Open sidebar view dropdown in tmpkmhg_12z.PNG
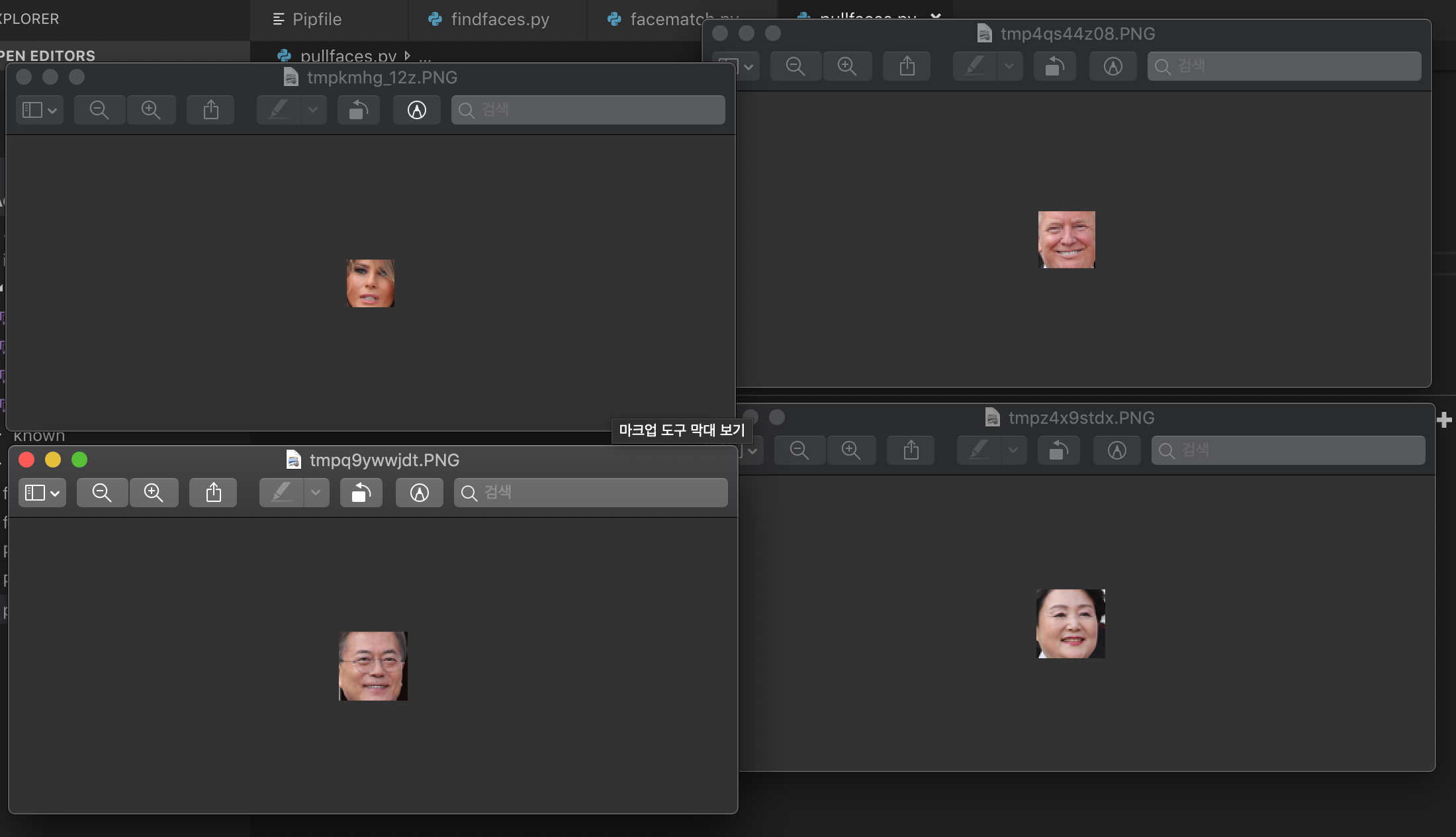1456x837 pixels. [x=39, y=110]
